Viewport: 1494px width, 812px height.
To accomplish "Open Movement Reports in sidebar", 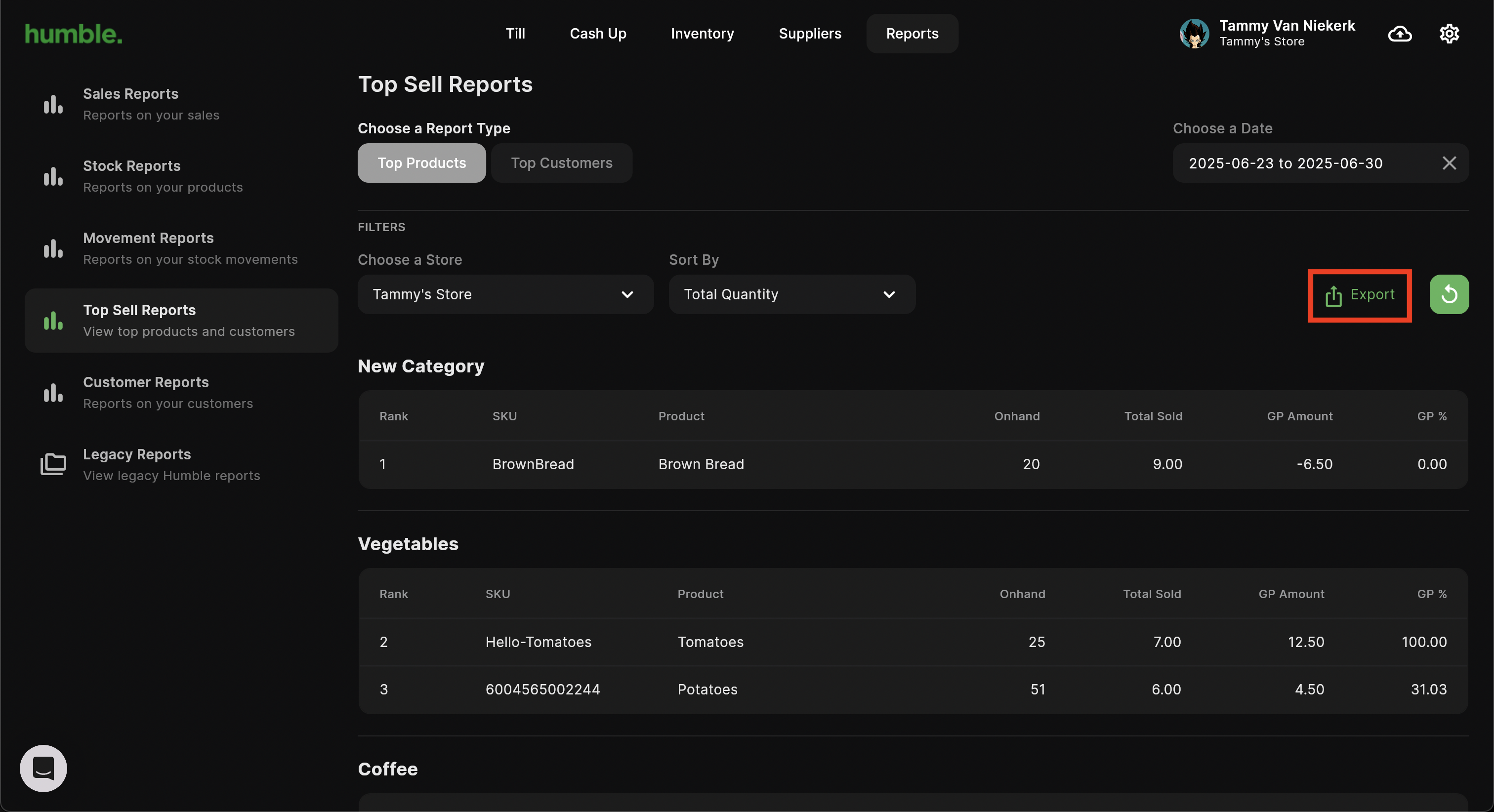I will coord(181,248).
